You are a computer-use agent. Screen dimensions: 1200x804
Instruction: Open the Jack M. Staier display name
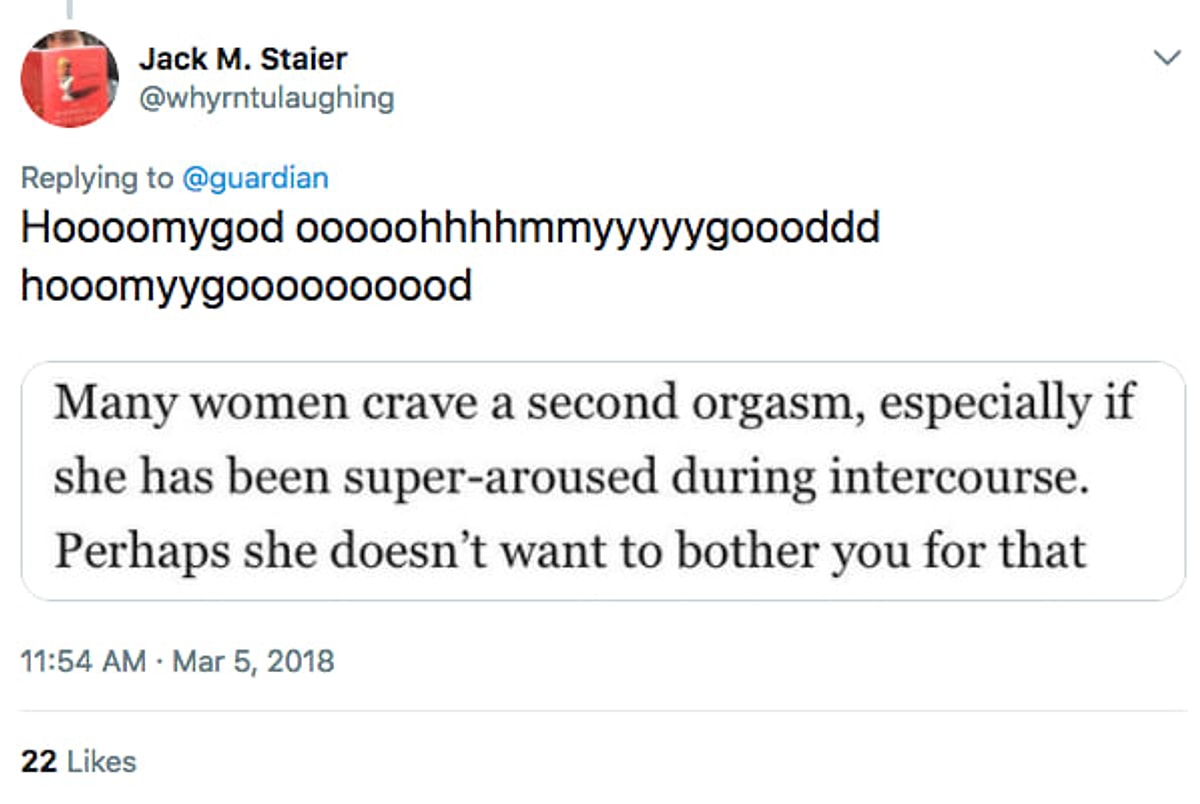(243, 58)
